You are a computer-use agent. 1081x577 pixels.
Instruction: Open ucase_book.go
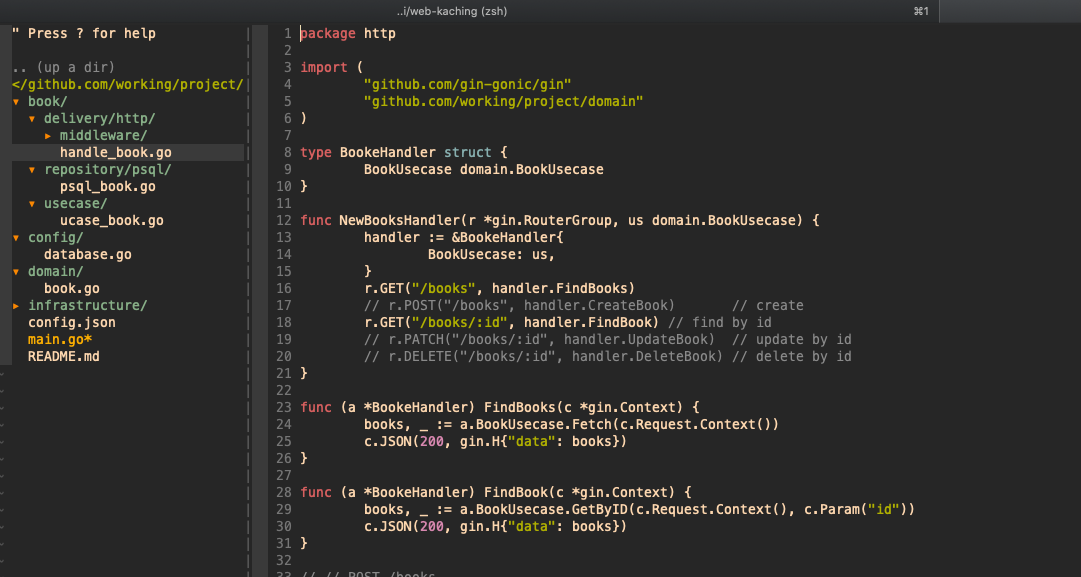[110, 220]
